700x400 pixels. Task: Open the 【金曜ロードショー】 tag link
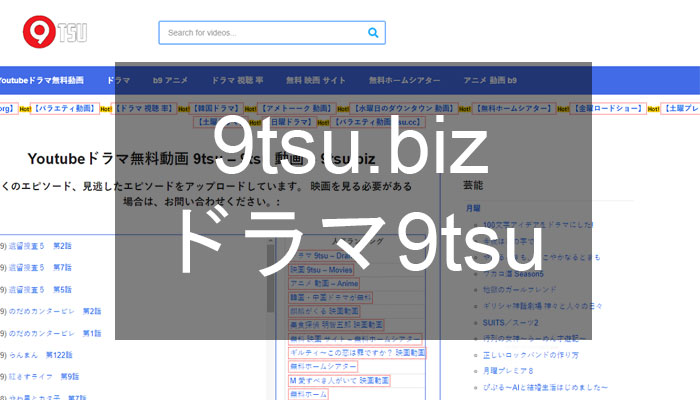click(x=608, y=108)
